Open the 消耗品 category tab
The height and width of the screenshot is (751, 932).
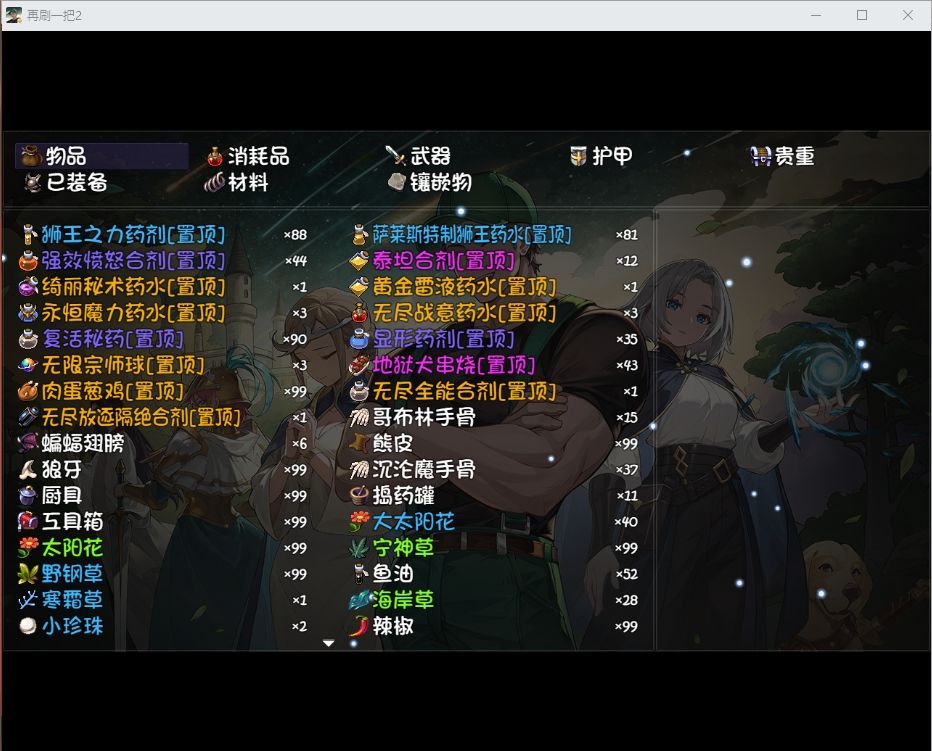(x=248, y=156)
